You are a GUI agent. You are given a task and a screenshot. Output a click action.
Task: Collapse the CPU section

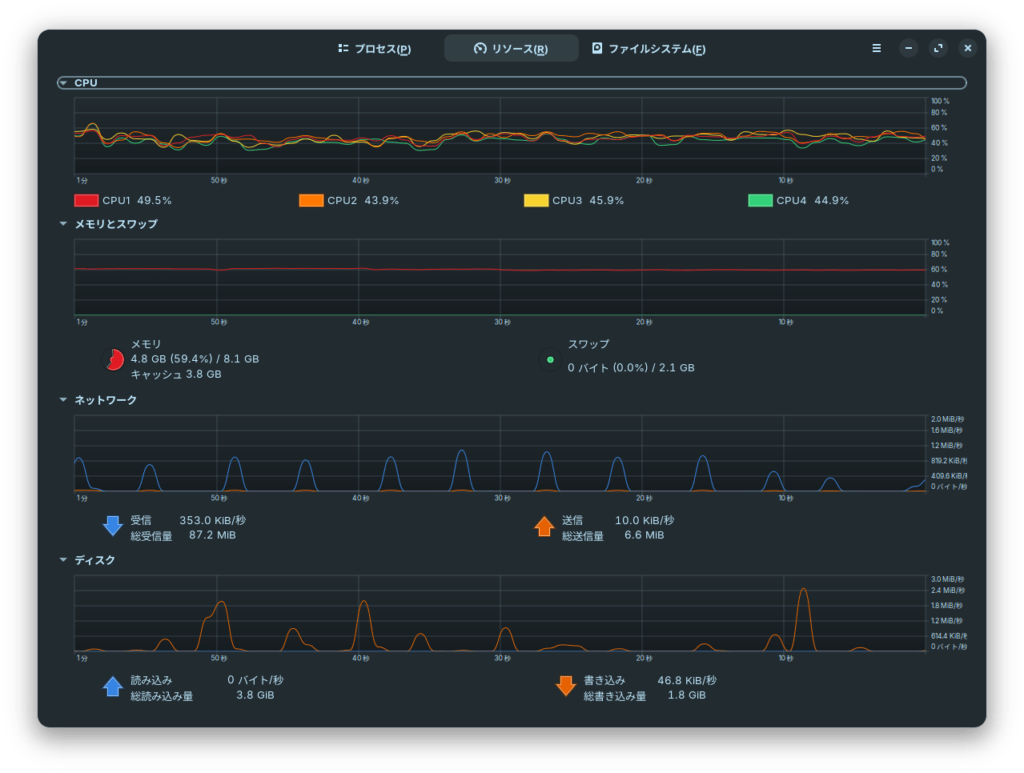[x=63, y=83]
